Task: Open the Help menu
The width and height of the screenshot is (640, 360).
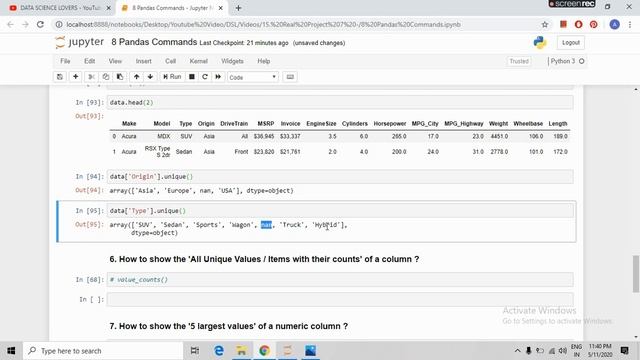Action: (264, 61)
